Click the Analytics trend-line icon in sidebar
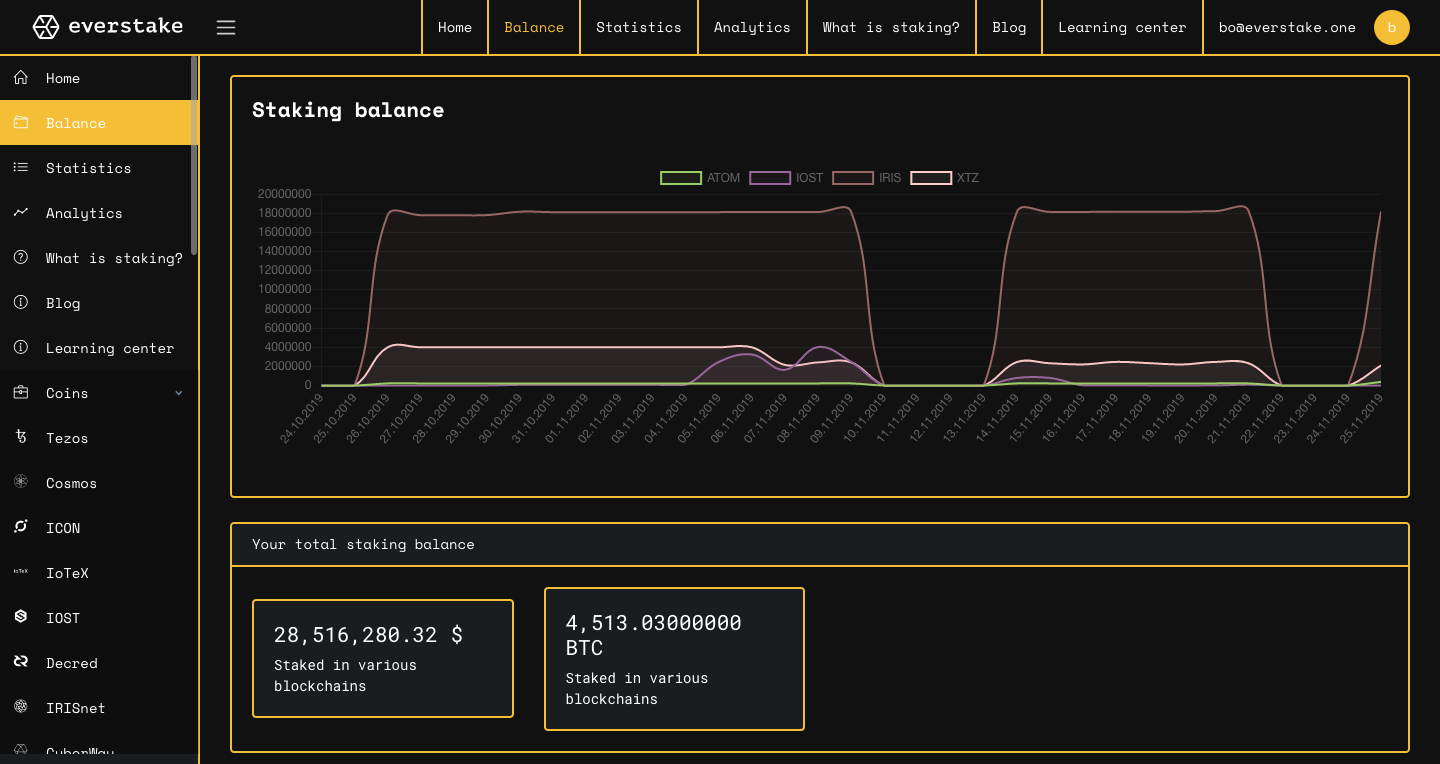This screenshot has height=764, width=1440. point(21,212)
